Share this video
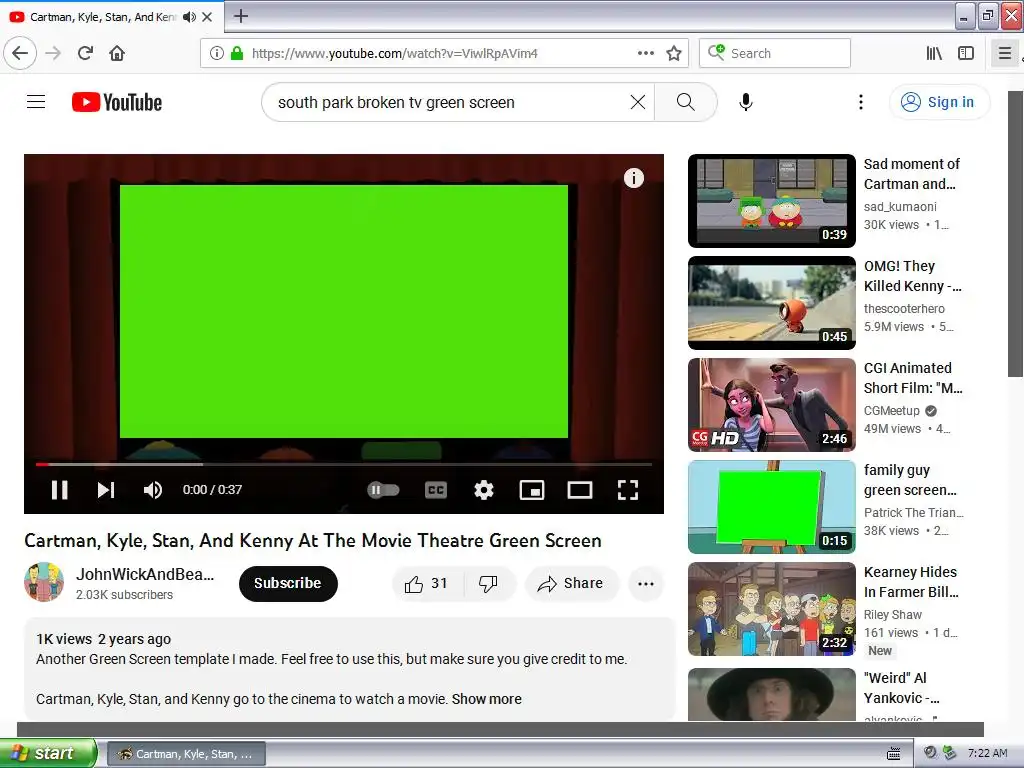1024x768 pixels. 571,584
